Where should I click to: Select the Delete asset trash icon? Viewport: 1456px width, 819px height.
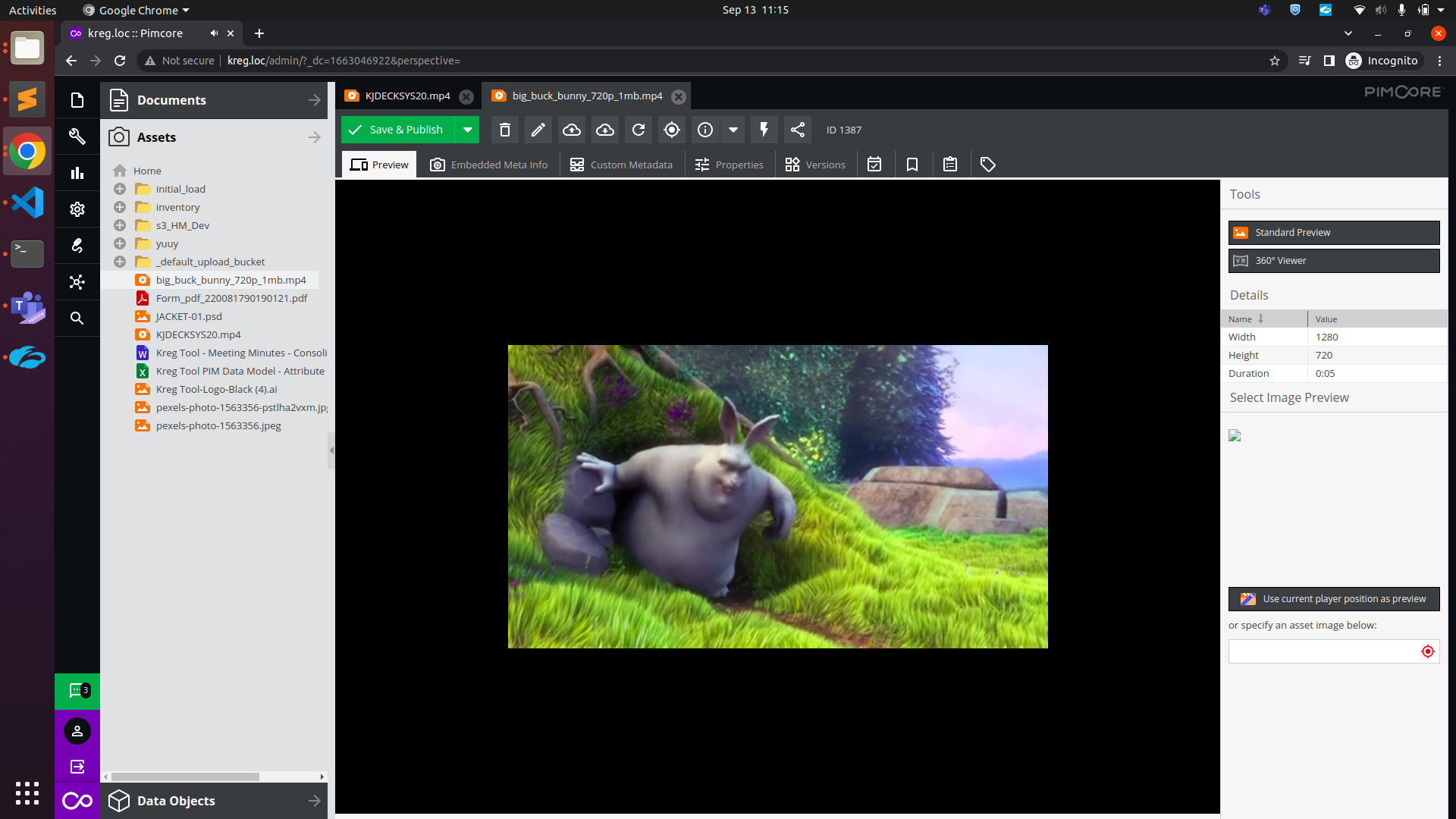pos(504,130)
